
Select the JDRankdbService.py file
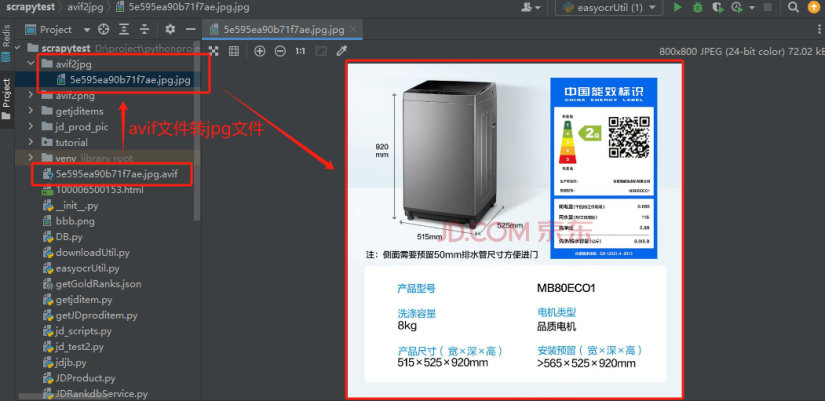102,394
